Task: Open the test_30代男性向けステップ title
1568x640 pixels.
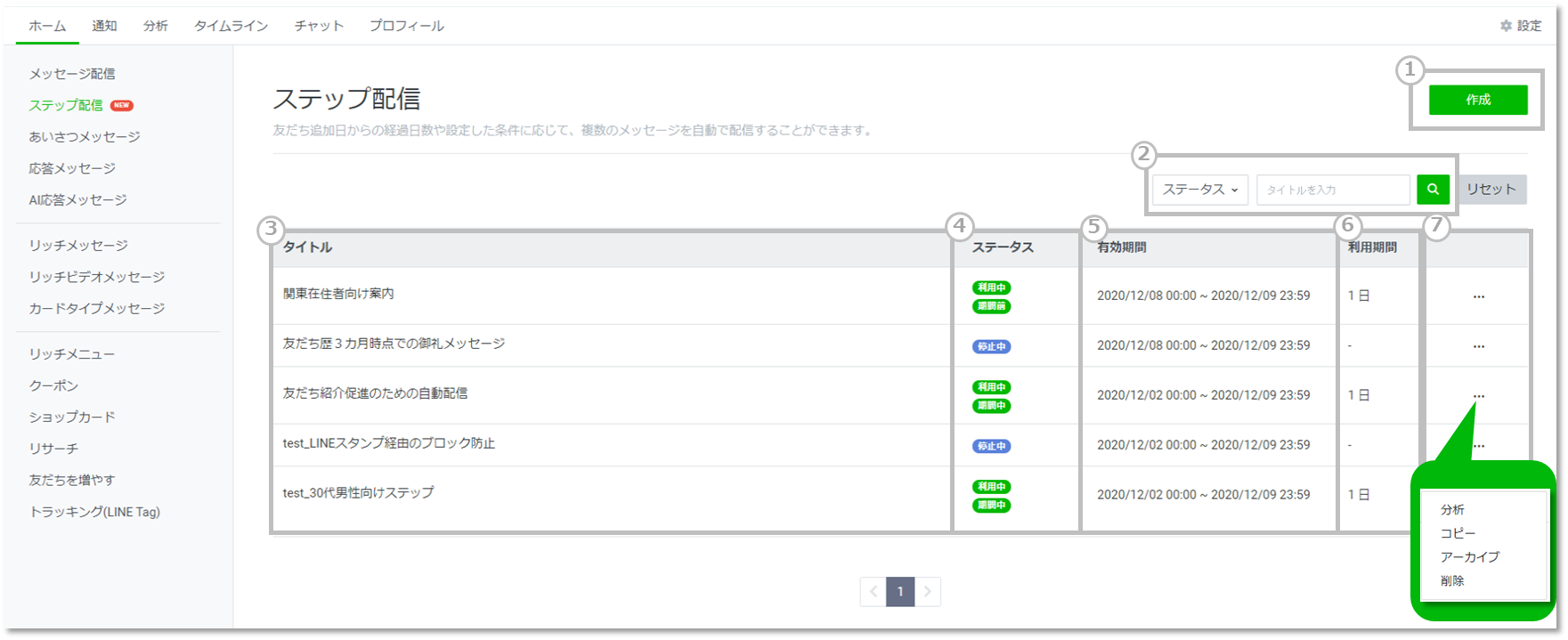Action: pos(358,493)
